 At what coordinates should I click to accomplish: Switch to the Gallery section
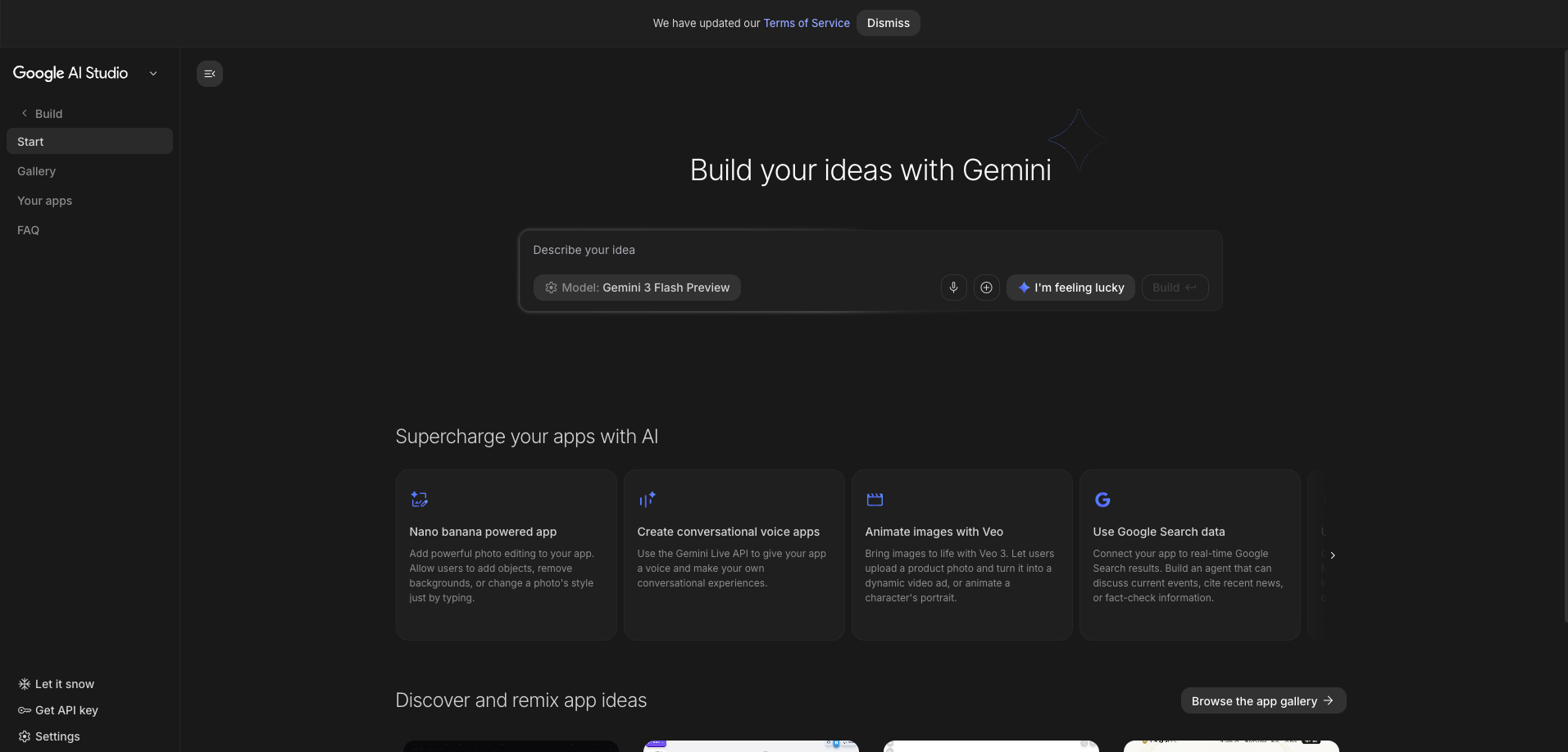pos(36,170)
